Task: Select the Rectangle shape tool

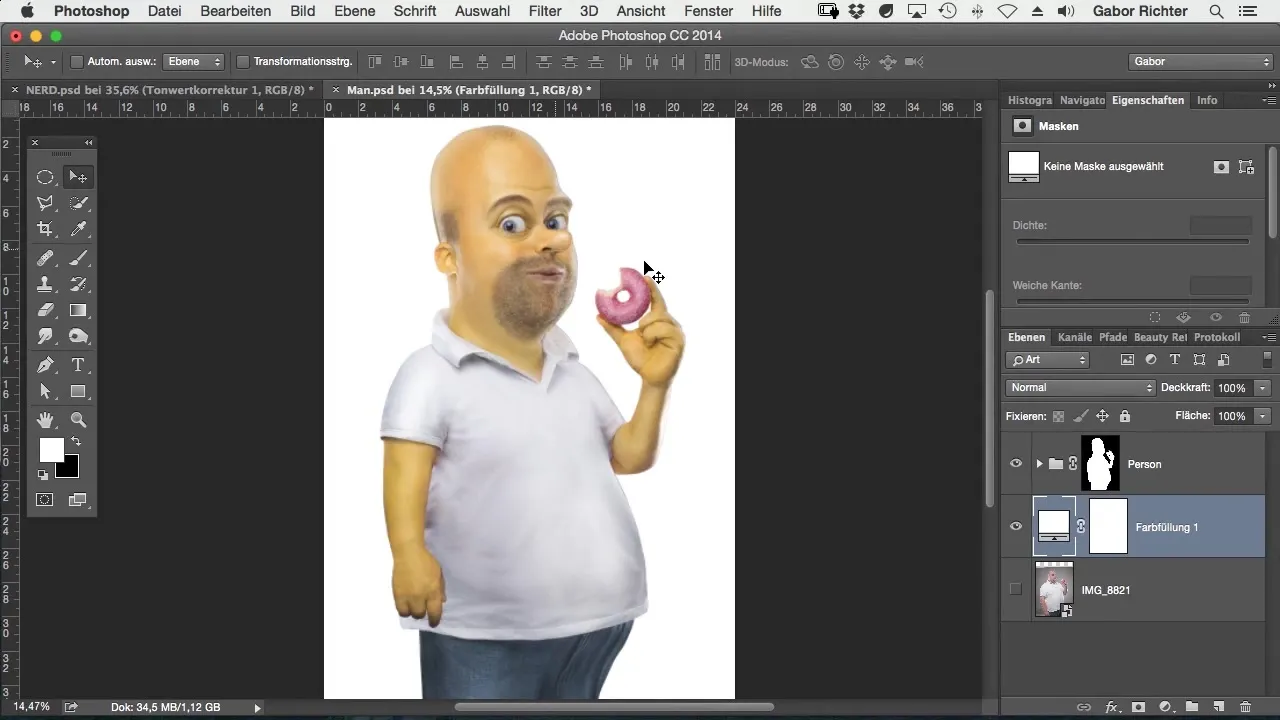Action: [78, 391]
